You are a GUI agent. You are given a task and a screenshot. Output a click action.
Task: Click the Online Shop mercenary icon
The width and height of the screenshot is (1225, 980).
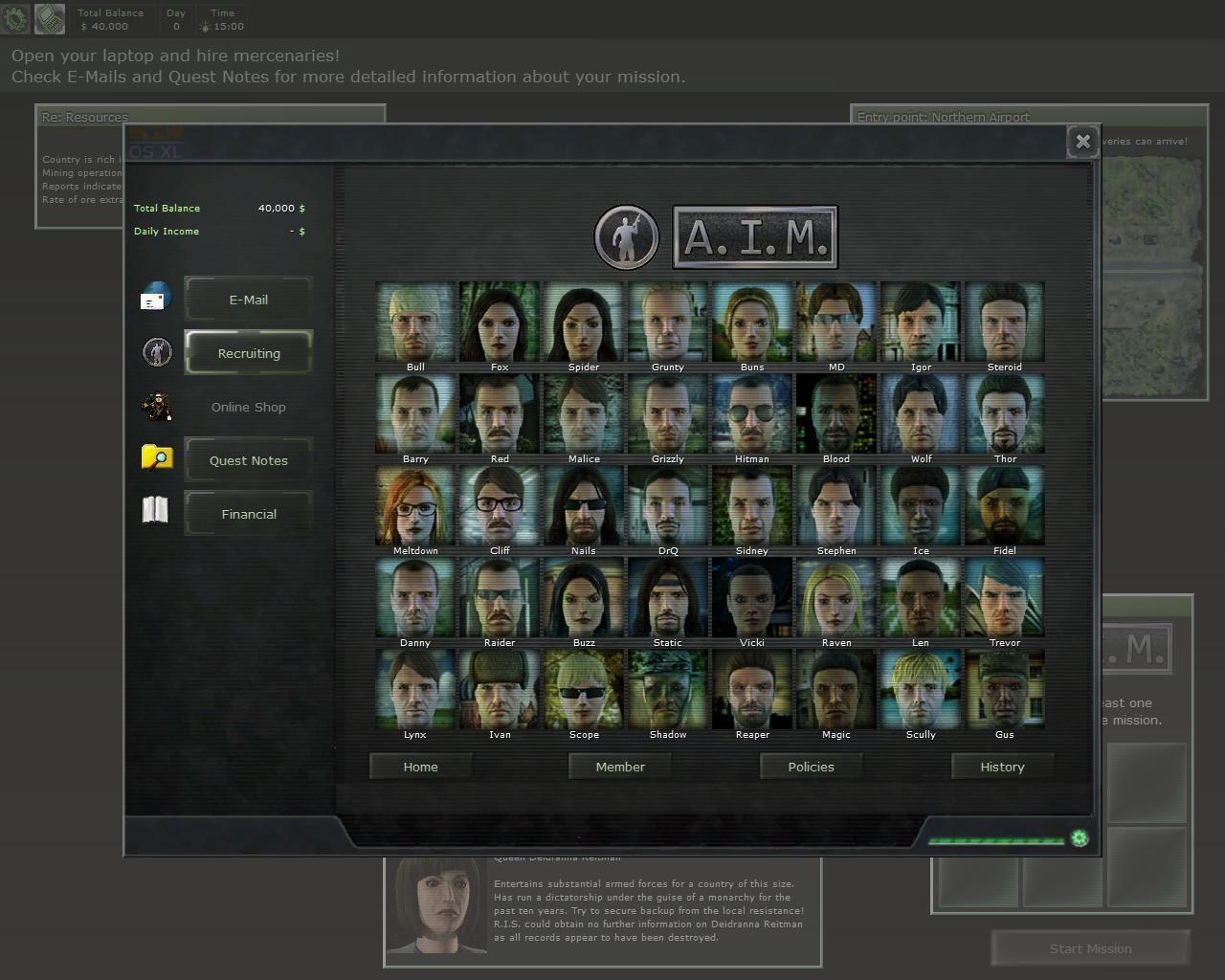click(x=156, y=406)
